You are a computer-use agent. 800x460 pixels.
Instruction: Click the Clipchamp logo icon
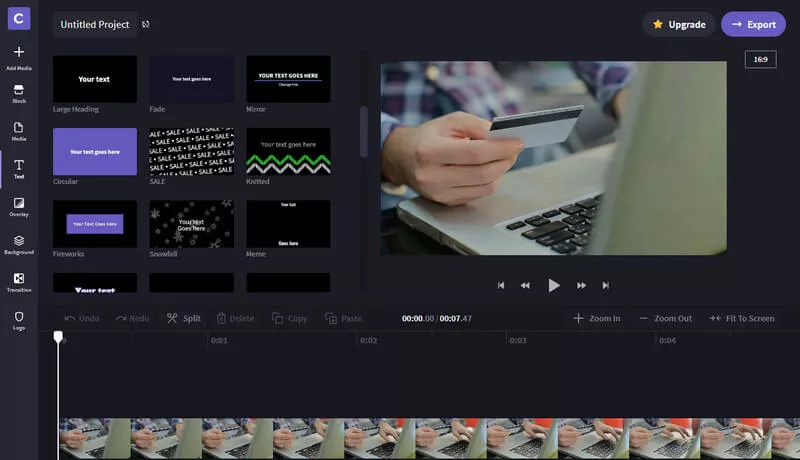19,19
